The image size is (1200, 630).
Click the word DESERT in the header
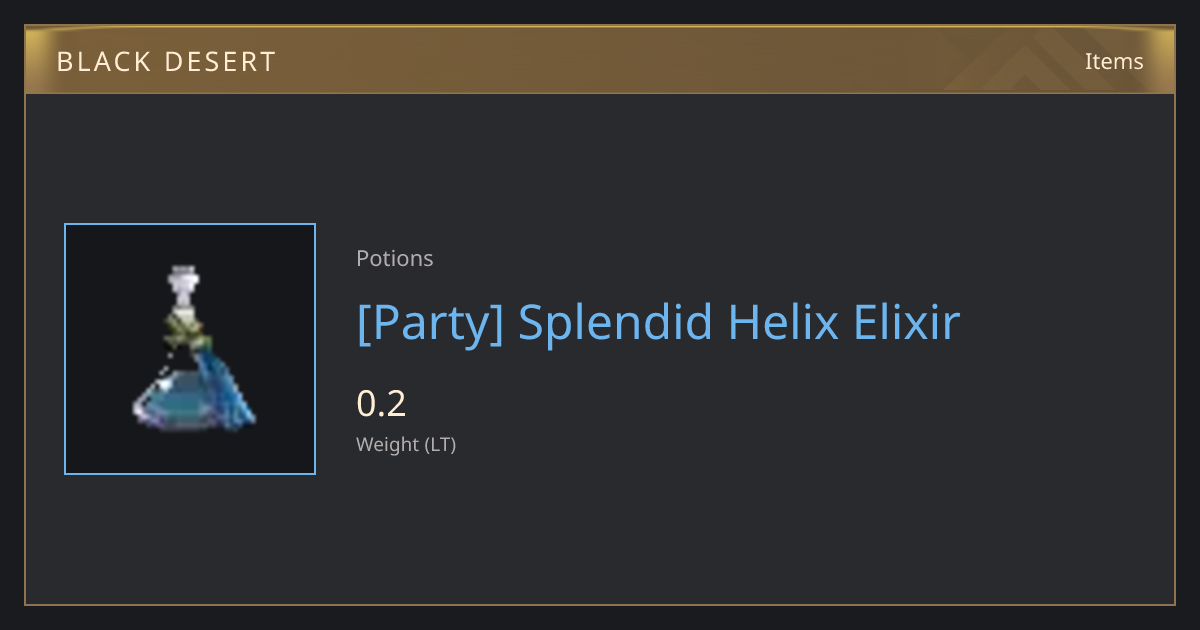(221, 62)
